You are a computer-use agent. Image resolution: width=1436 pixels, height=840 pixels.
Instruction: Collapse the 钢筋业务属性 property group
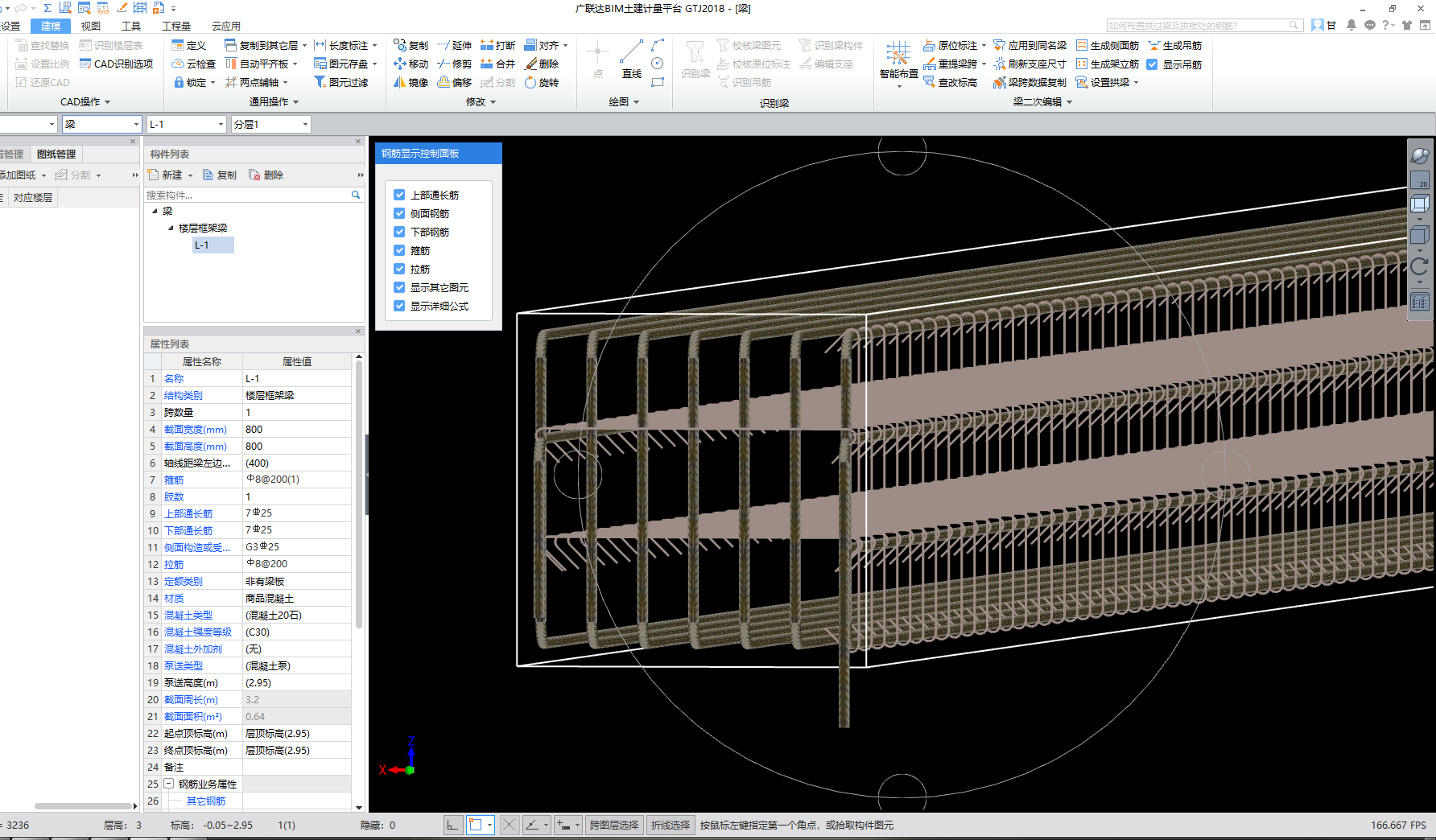coord(169,784)
